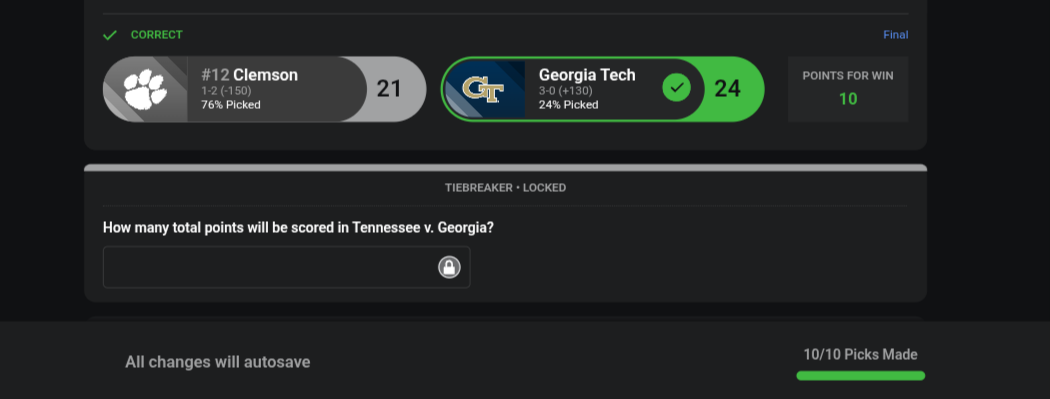The height and width of the screenshot is (399, 1050).
Task: Click the Points For Win 10 box
Action: point(848,89)
